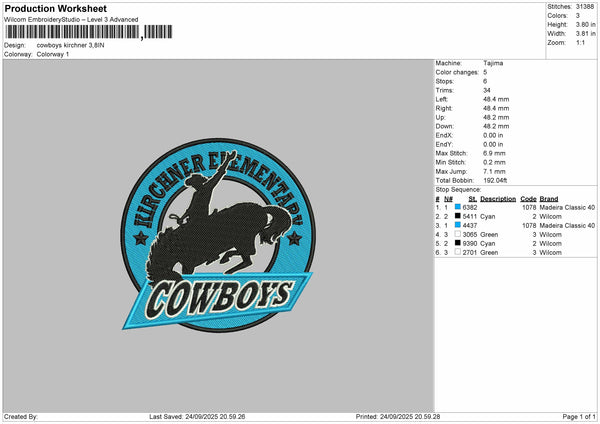This screenshot has width=600, height=424.
Task: Click the 'Printed: 24/09/2025 20.59.28' footer
Action: pos(398,417)
